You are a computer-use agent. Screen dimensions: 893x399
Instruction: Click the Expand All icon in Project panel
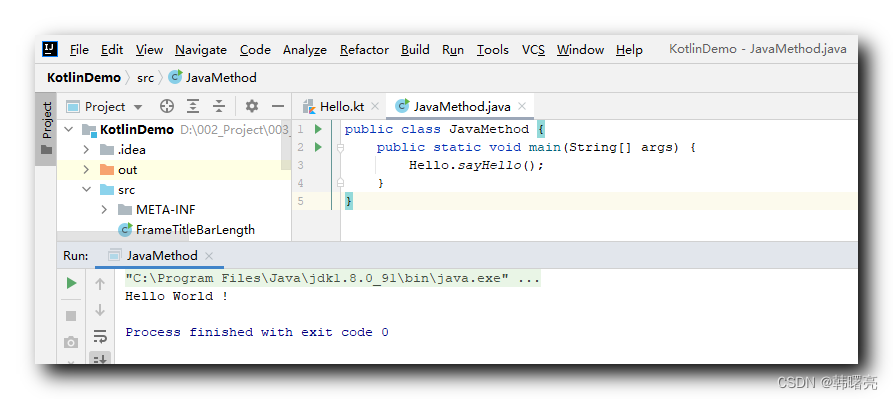point(193,106)
